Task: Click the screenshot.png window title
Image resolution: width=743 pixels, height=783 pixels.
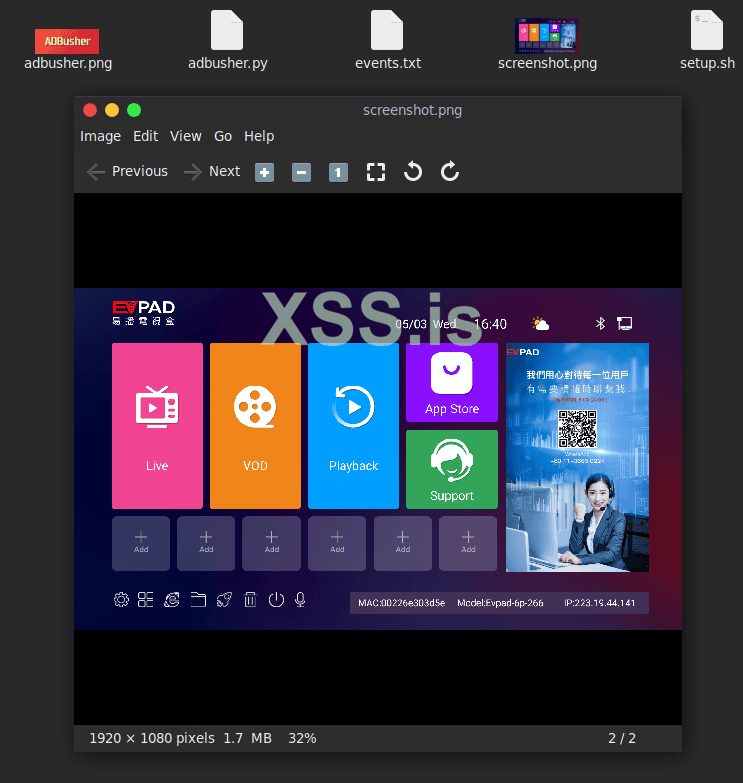Action: 412,110
